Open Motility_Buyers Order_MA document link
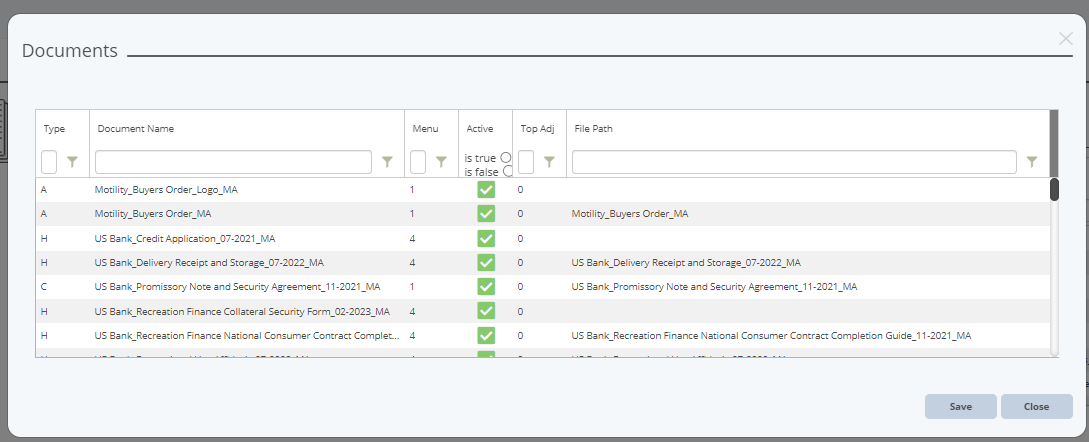 pos(153,214)
